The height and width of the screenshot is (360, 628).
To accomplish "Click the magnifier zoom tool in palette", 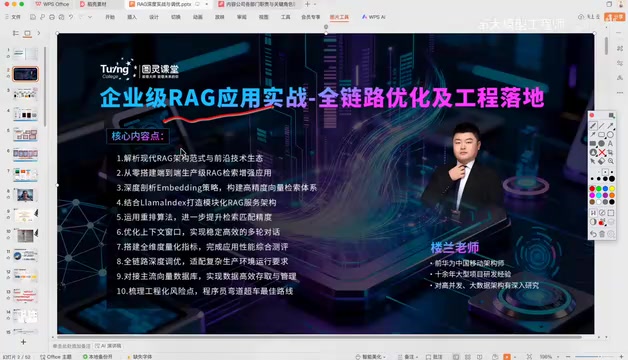I will pyautogui.click(x=611, y=161).
